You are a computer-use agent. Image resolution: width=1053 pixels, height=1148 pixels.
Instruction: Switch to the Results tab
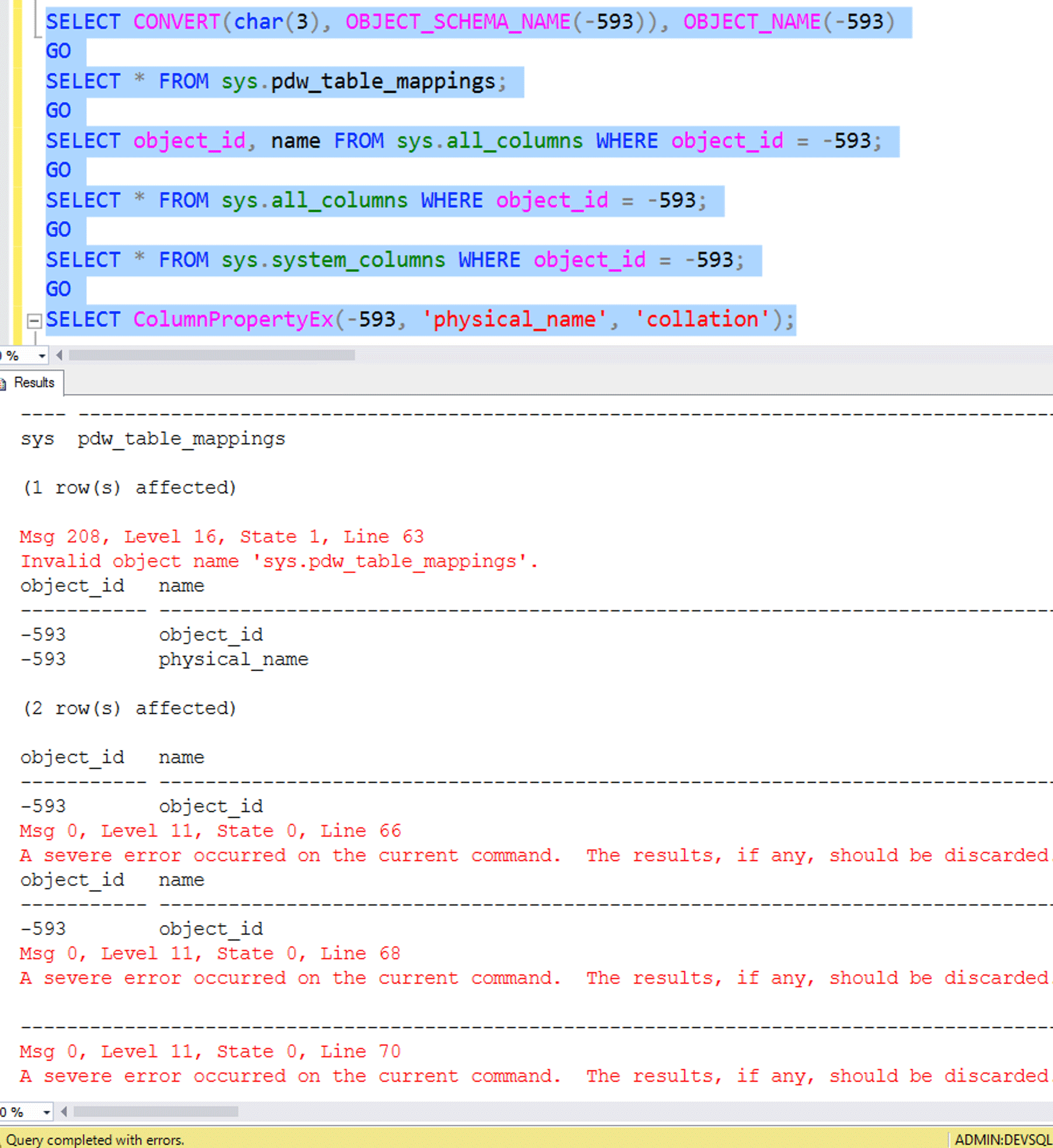[x=32, y=383]
